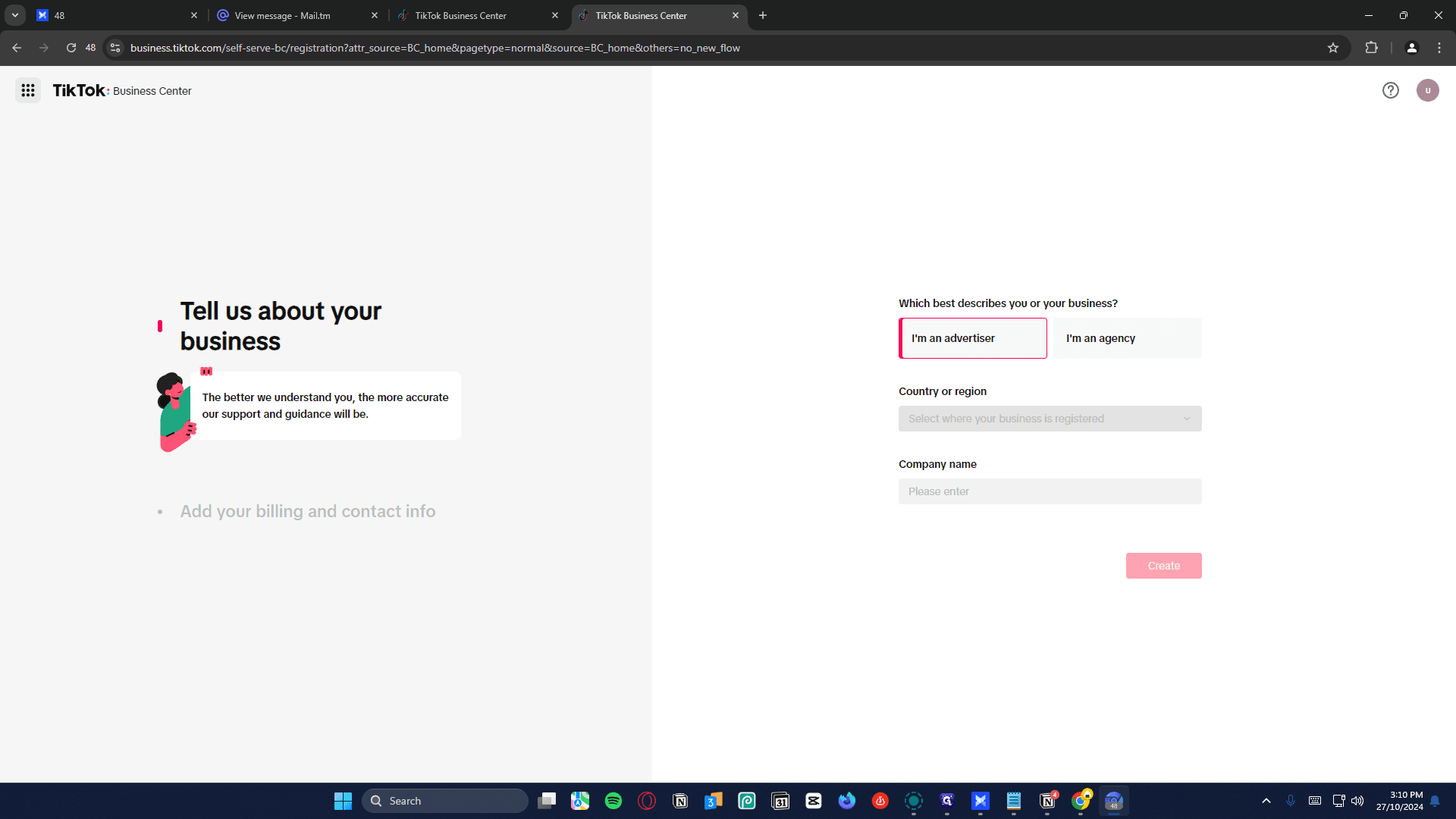Open the clock showing 3:10 PM

pos(1399,801)
